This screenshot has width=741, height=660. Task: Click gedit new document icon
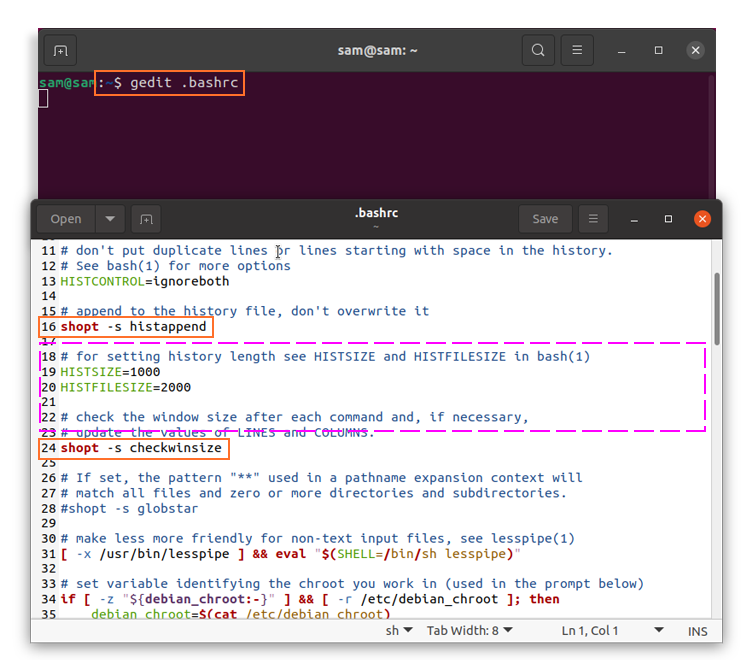146,219
